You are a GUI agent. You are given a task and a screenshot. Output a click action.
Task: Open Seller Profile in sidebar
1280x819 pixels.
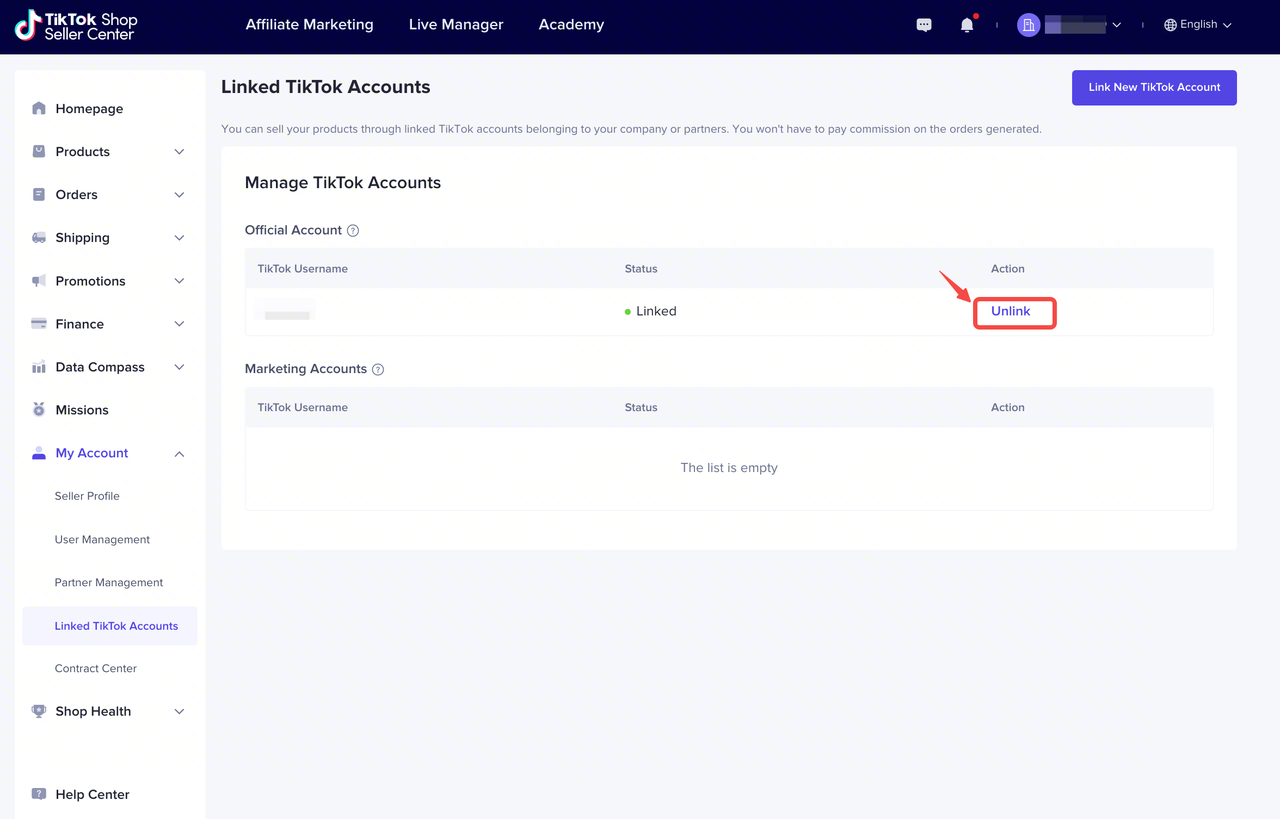click(x=87, y=497)
